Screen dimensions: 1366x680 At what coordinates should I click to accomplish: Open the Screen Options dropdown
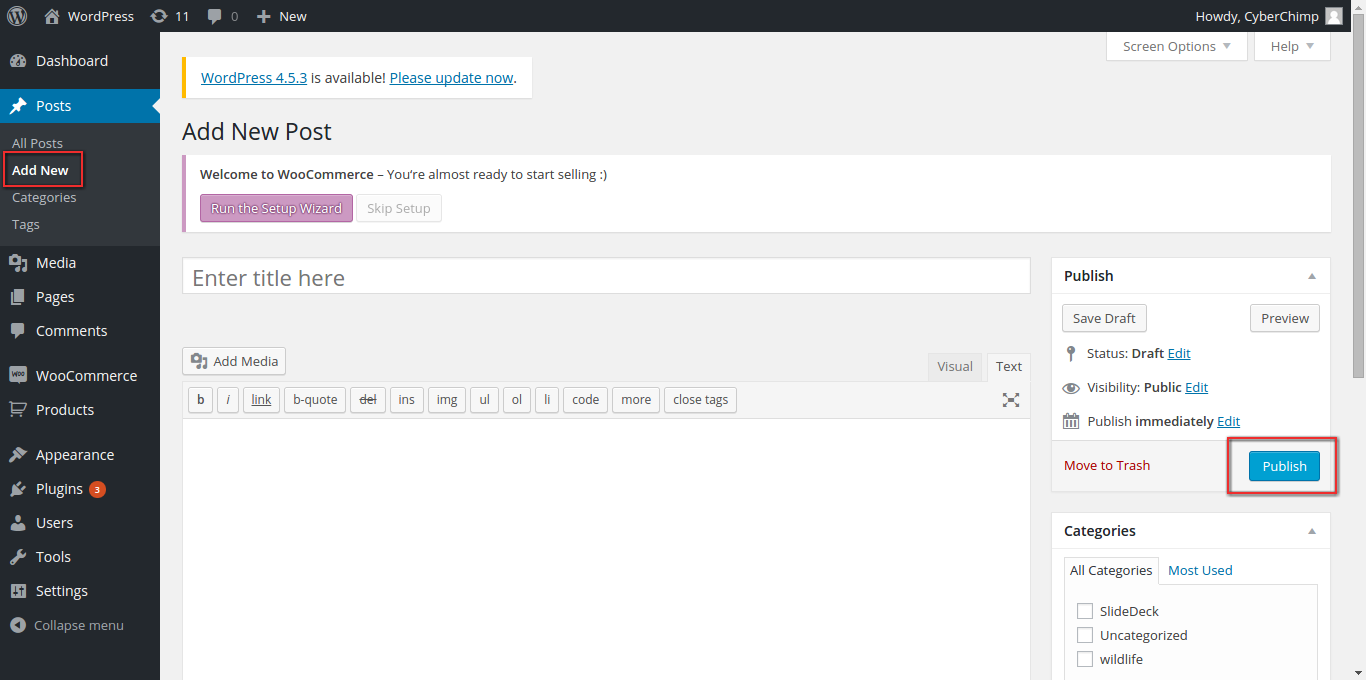point(1177,46)
